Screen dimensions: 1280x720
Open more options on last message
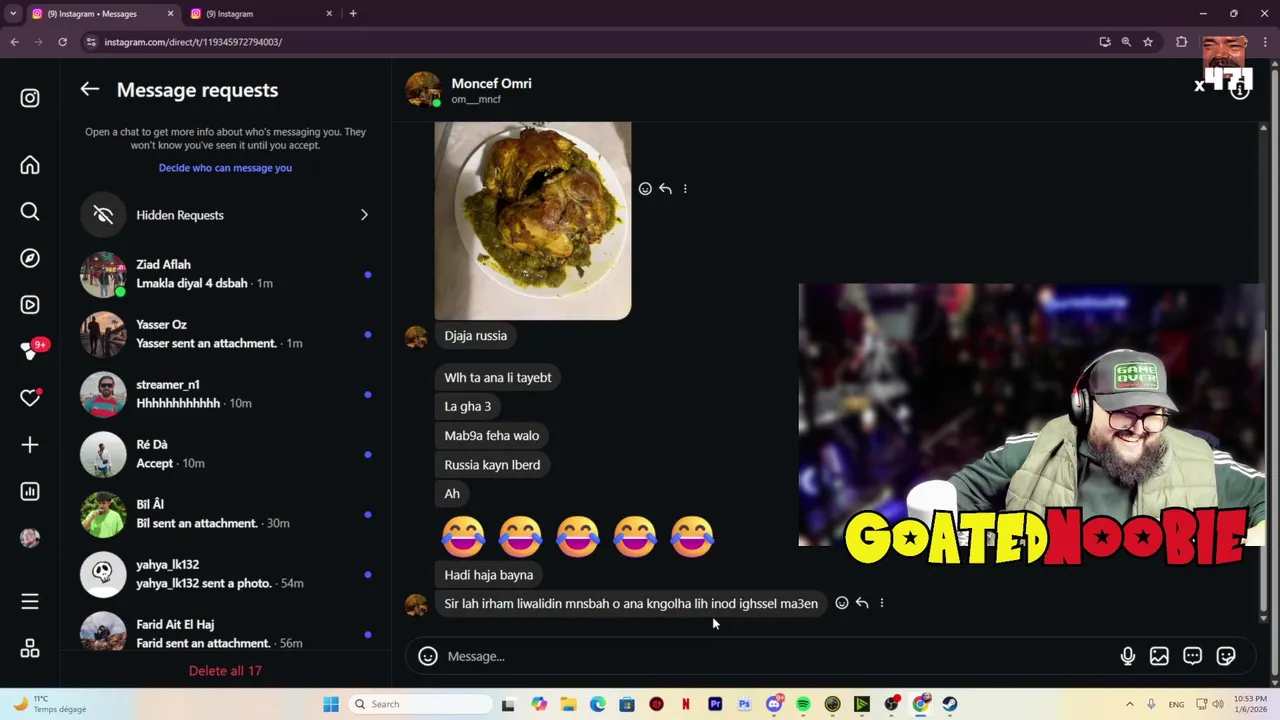(881, 603)
